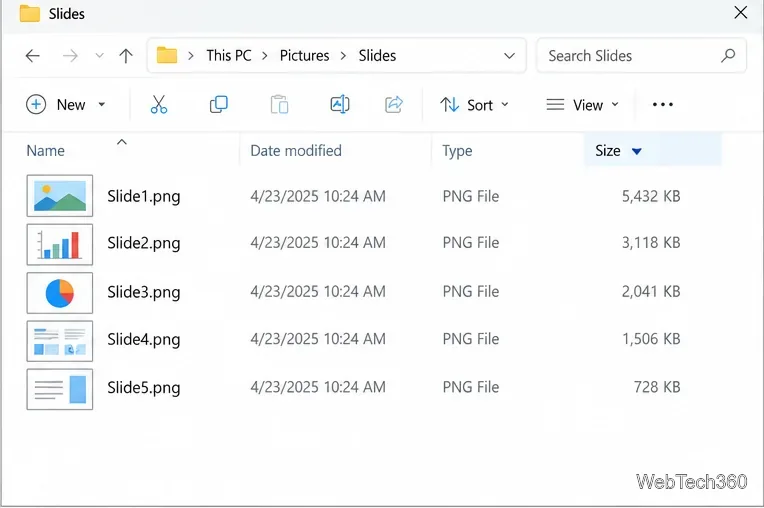
Task: Open the New item dropdown
Action: 65,104
